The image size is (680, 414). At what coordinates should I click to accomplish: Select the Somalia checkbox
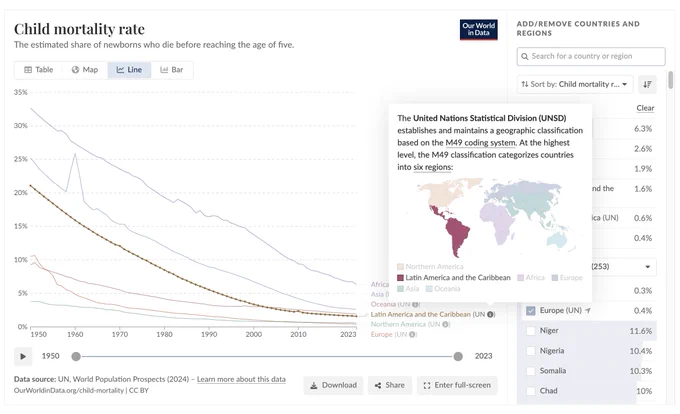point(531,371)
